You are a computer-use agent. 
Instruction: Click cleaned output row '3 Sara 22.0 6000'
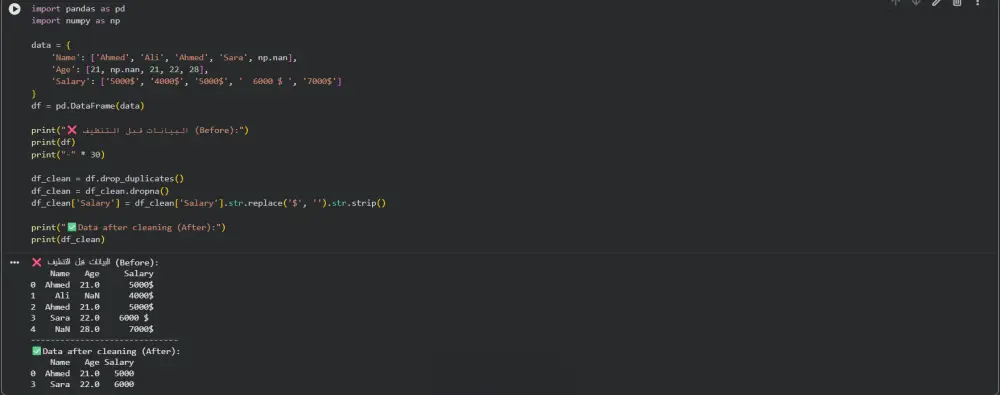82,385
